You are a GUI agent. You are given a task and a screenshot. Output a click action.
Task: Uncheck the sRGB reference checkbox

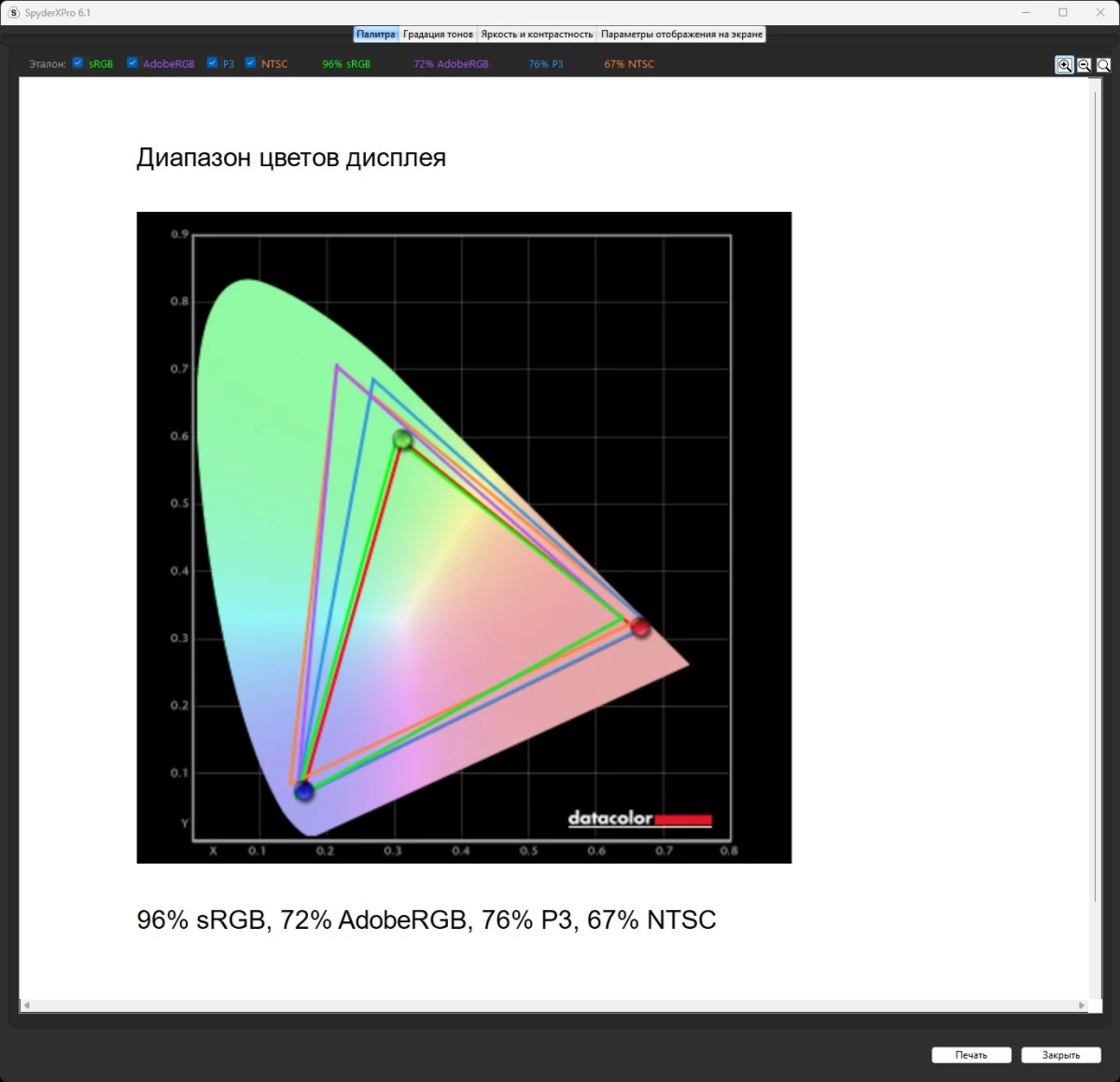click(x=78, y=63)
